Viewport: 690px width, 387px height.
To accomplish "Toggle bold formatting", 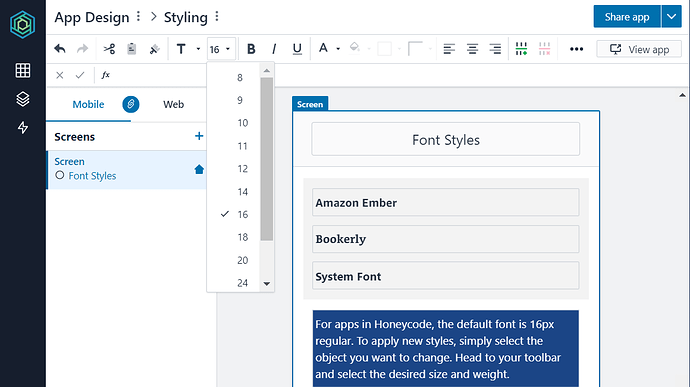I will tap(251, 49).
